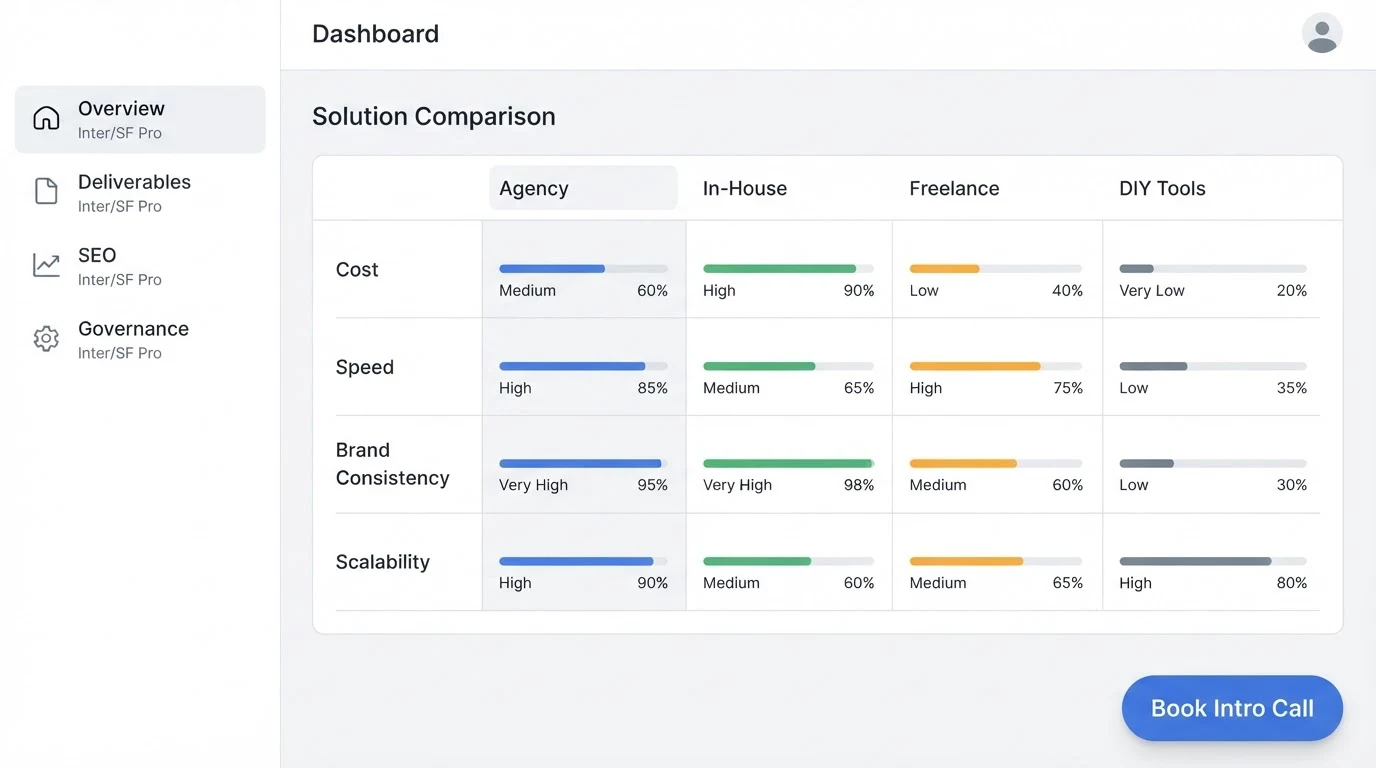Image resolution: width=1376 pixels, height=768 pixels.
Task: Select the SEO sidebar entry
Action: tap(140, 266)
